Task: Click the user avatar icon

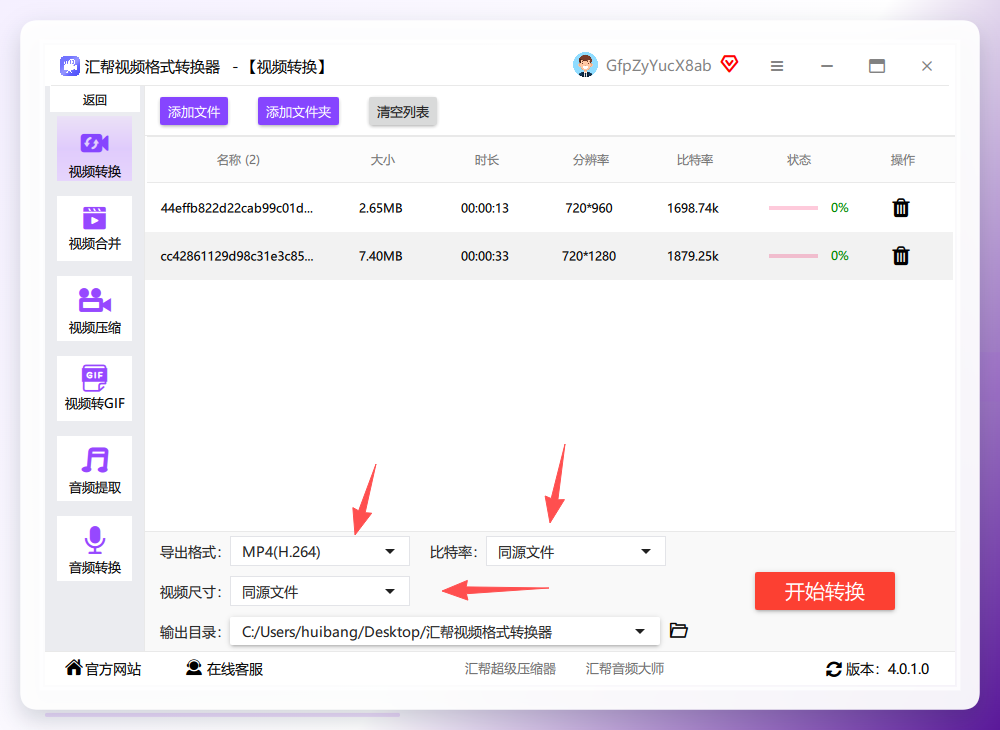Action: click(x=585, y=65)
